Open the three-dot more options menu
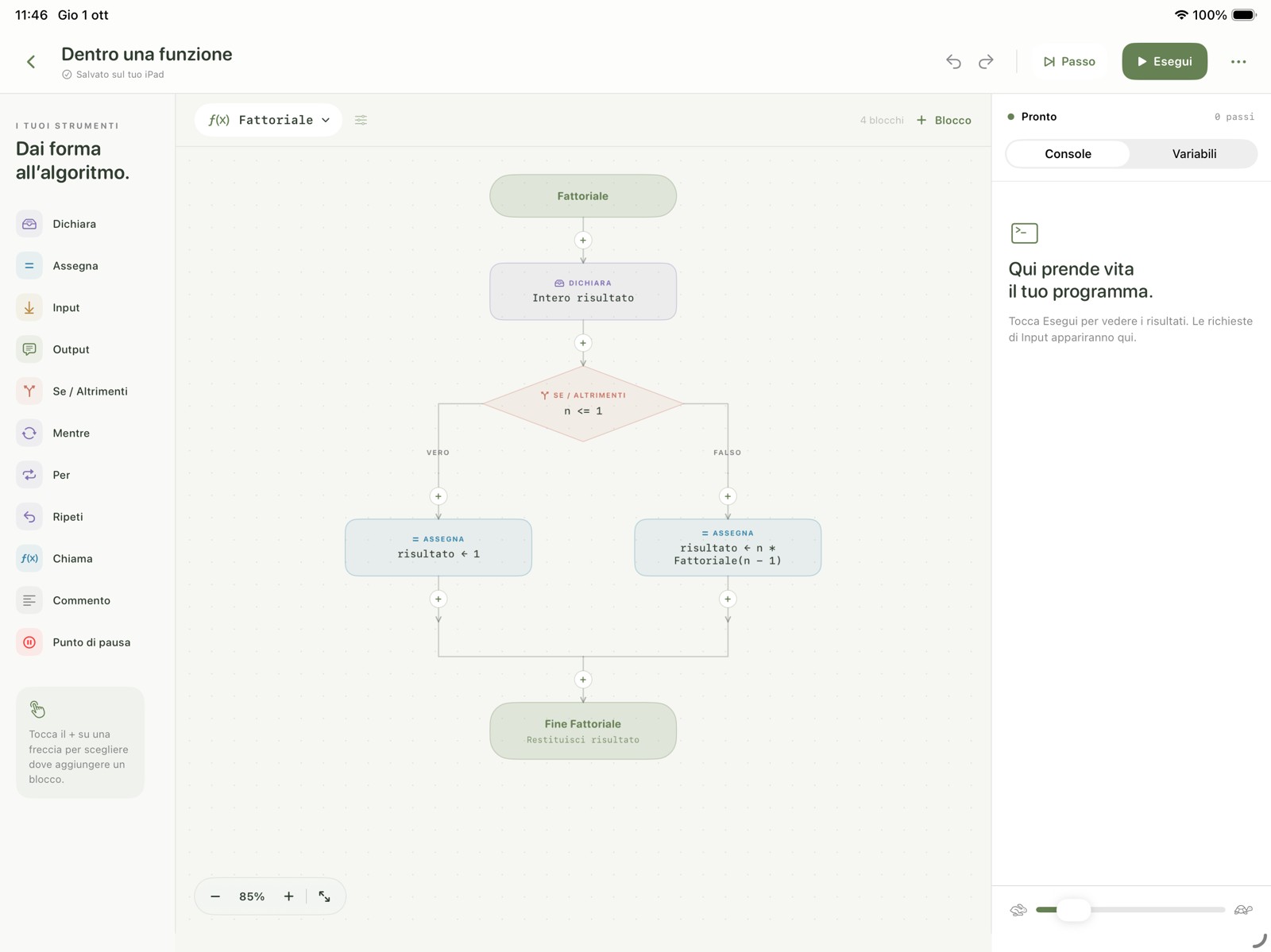The width and height of the screenshot is (1271, 952). [1238, 61]
